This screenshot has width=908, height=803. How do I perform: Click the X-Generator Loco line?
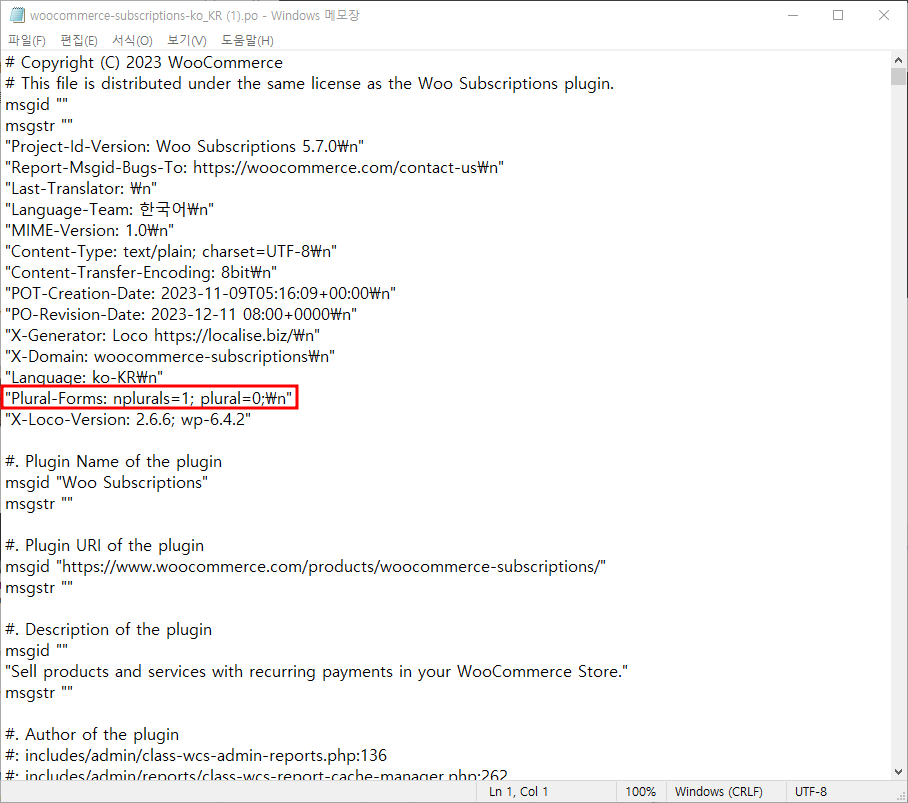point(163,335)
